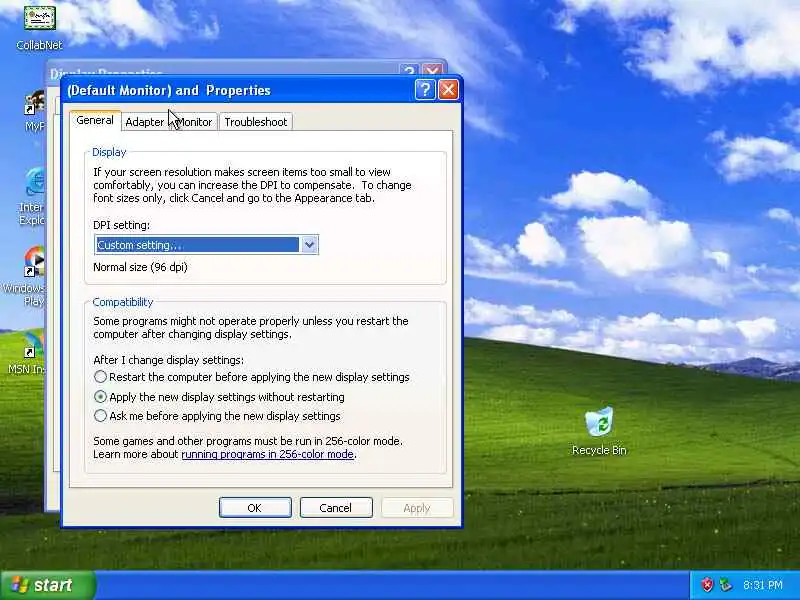The height and width of the screenshot is (600, 800).
Task: Switch to the Monitor tab
Action: 194,122
